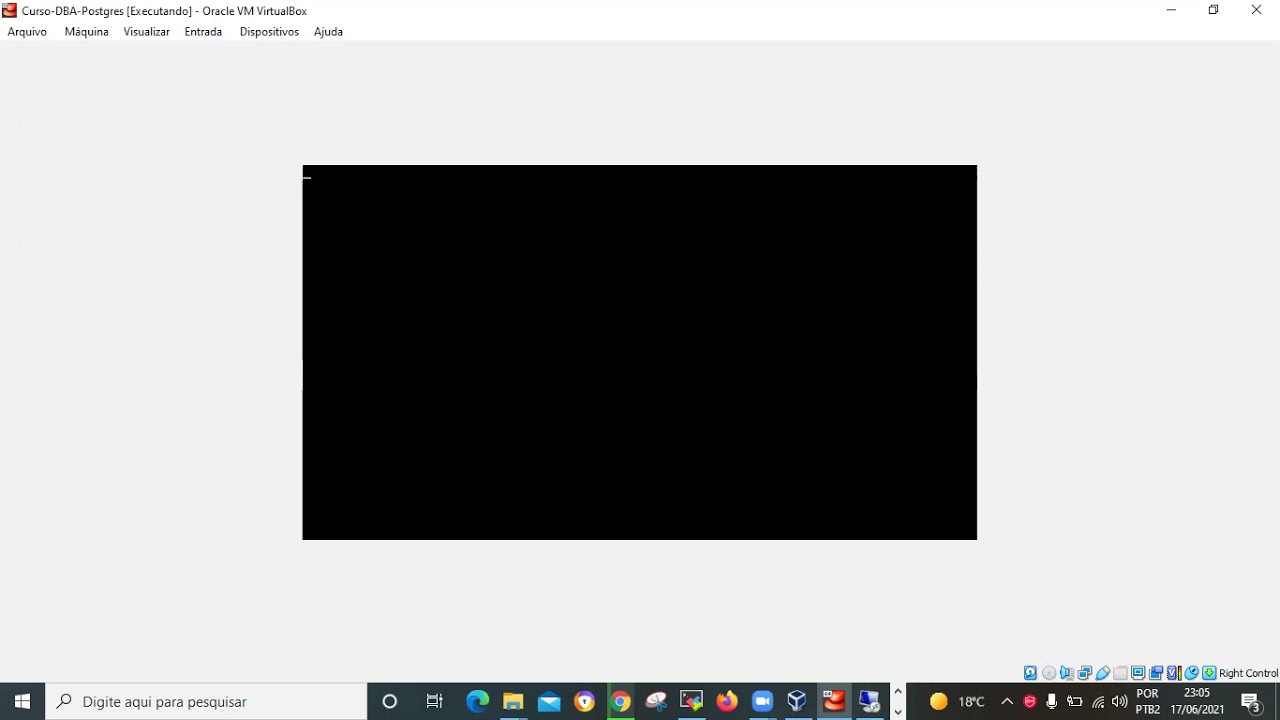This screenshot has width=1280, height=720.
Task: Click the microphone tray icon
Action: click(1052, 701)
